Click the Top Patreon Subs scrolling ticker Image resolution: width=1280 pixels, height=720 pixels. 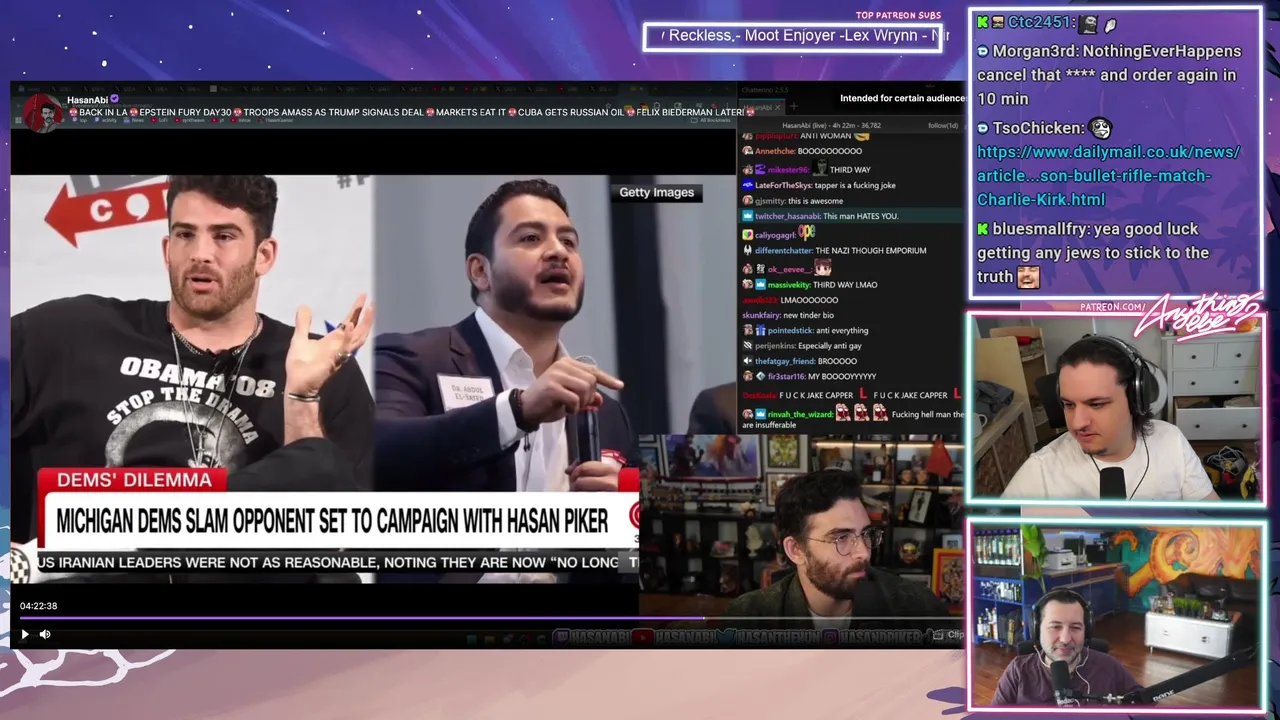pyautogui.click(x=792, y=36)
